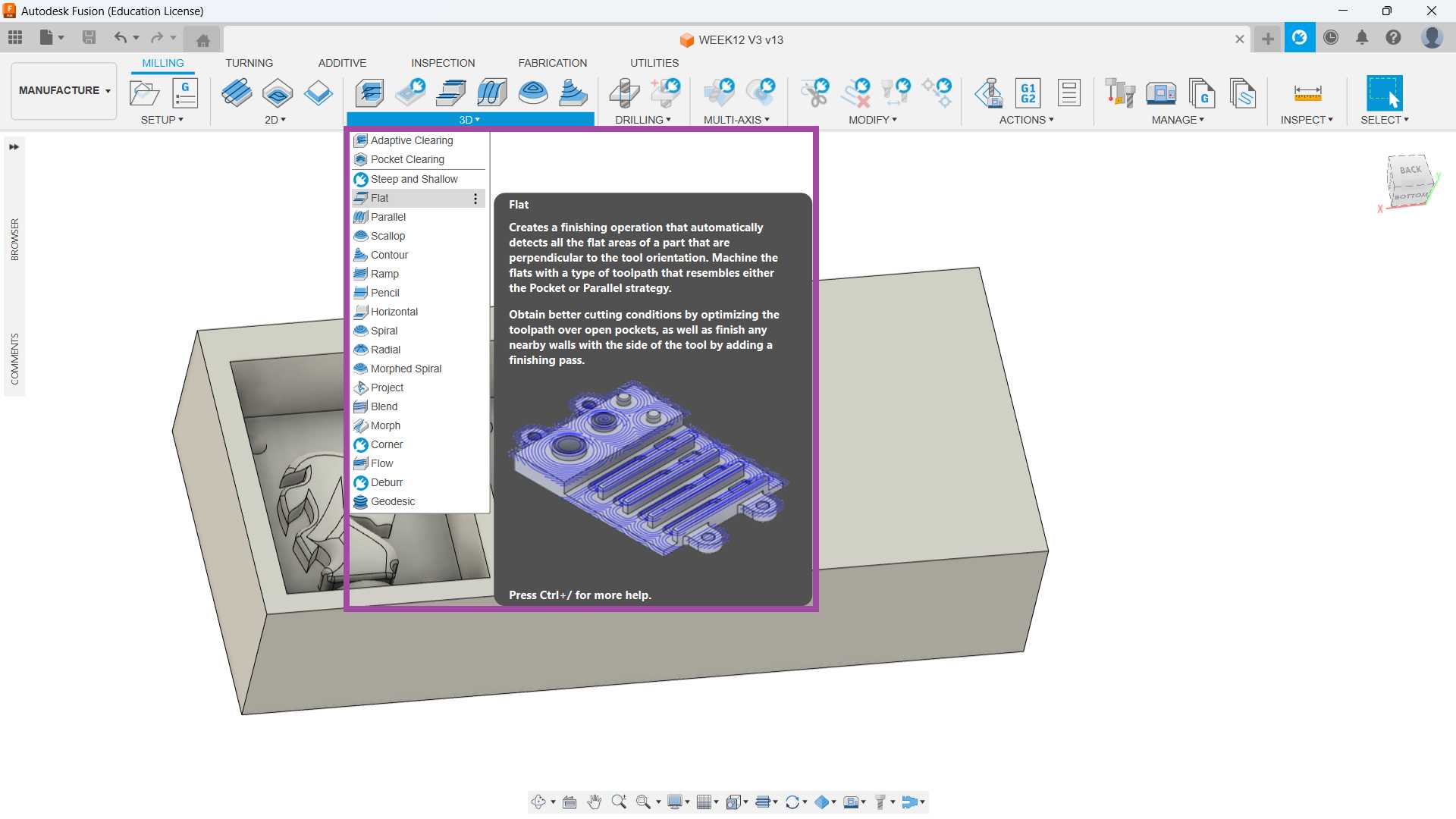Choose Scallop from the 3D menu

[x=388, y=236]
